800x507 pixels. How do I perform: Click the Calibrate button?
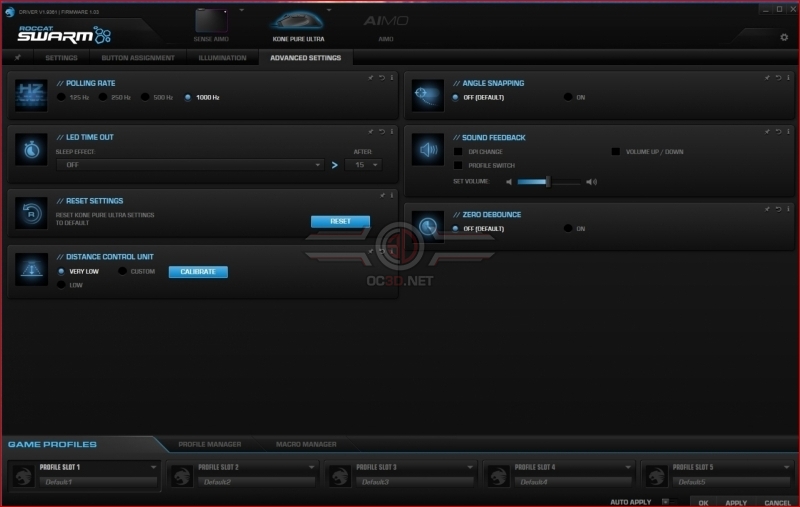(198, 271)
